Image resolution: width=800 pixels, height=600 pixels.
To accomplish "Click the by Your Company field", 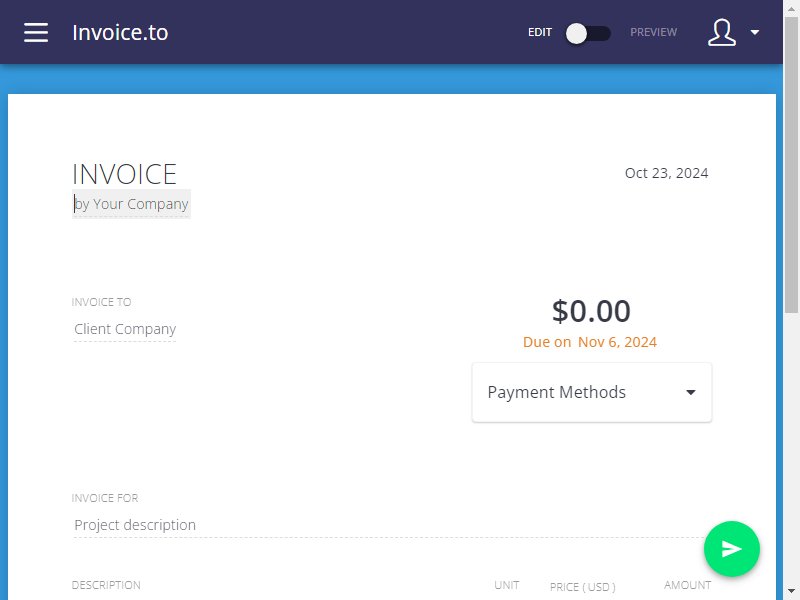I will 131,204.
